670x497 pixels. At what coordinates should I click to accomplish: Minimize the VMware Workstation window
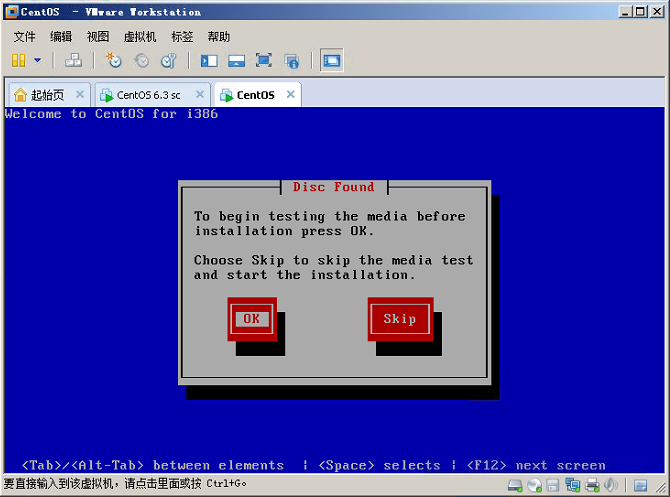pyautogui.click(x=625, y=12)
